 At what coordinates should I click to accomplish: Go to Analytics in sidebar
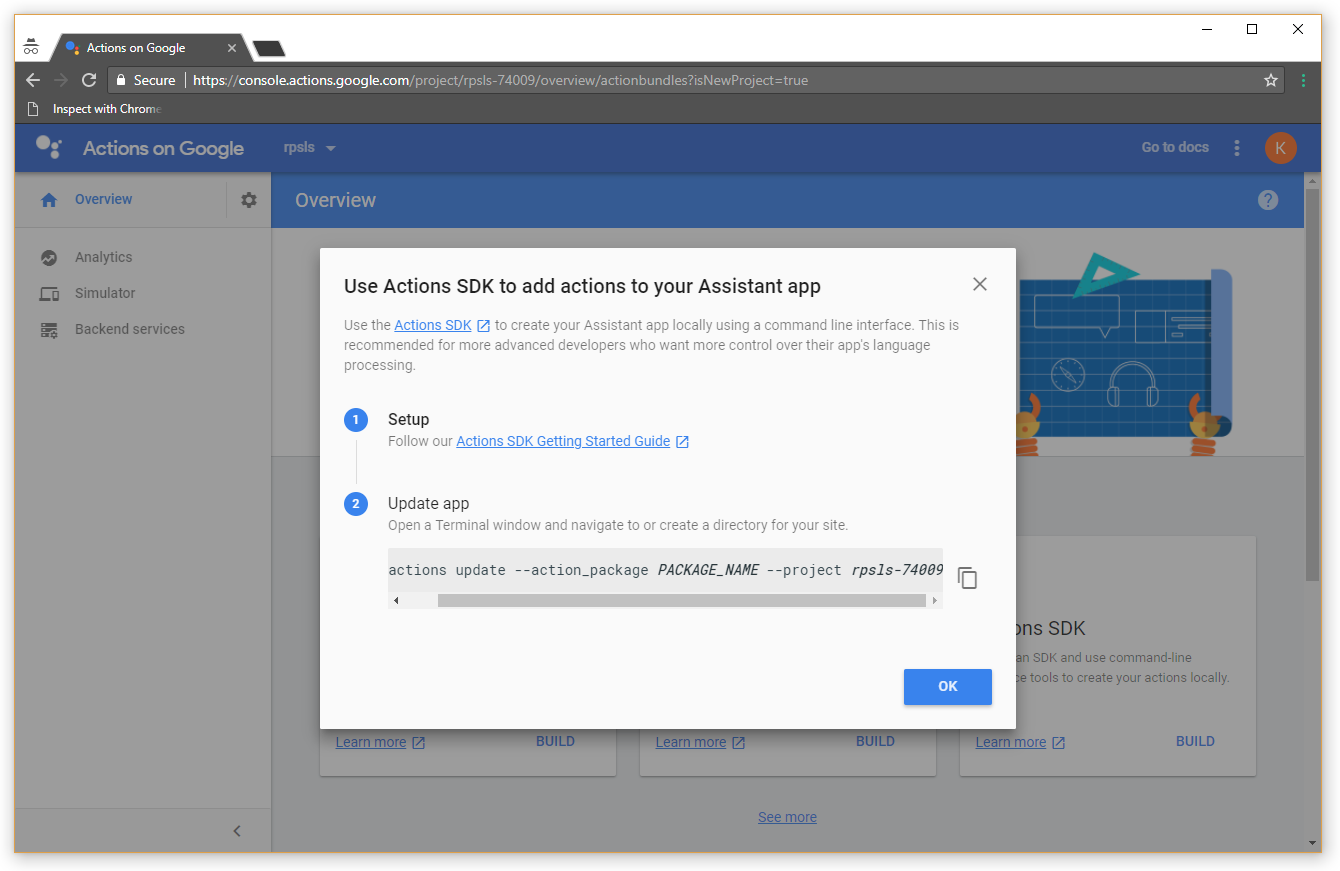103,257
